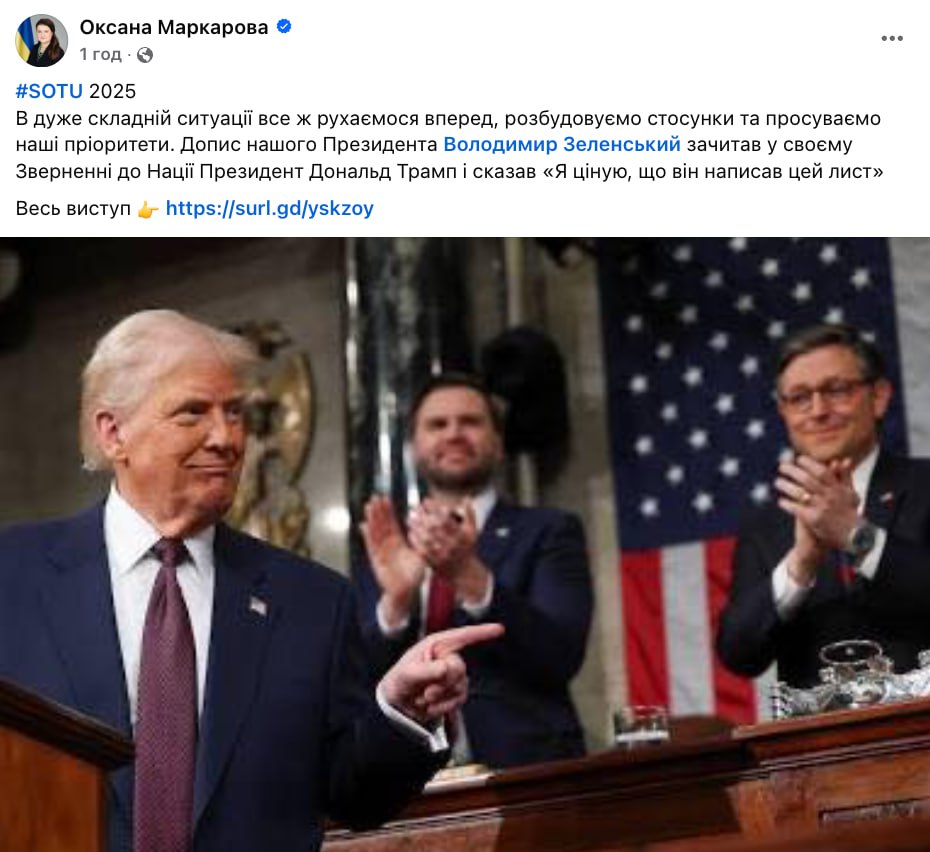Open Оксана Маркарова's profile avatar
930x852 pixels.
pos(41,40)
